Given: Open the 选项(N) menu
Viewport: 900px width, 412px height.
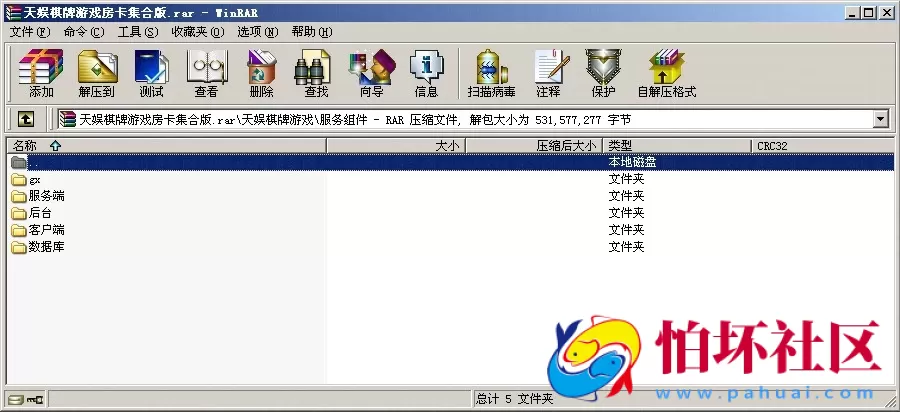Looking at the screenshot, I should (258, 32).
